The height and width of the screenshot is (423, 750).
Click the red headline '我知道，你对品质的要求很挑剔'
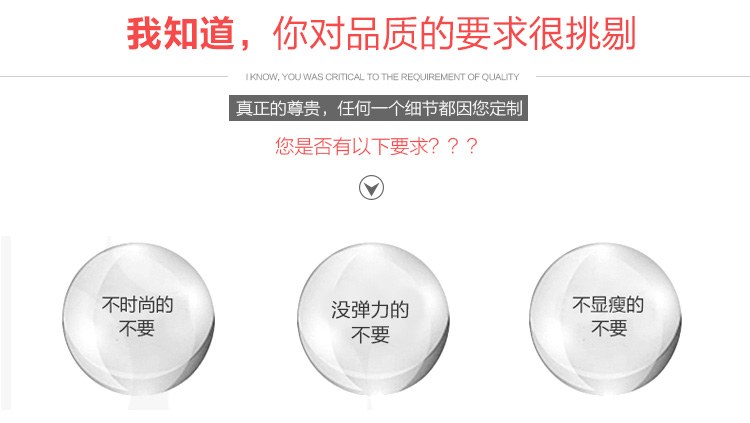381,33
